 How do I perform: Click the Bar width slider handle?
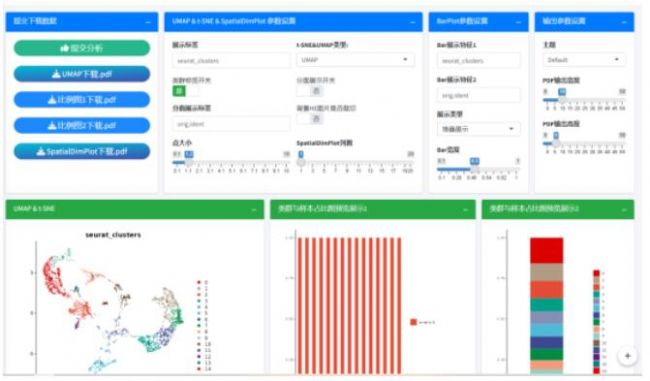click(474, 170)
